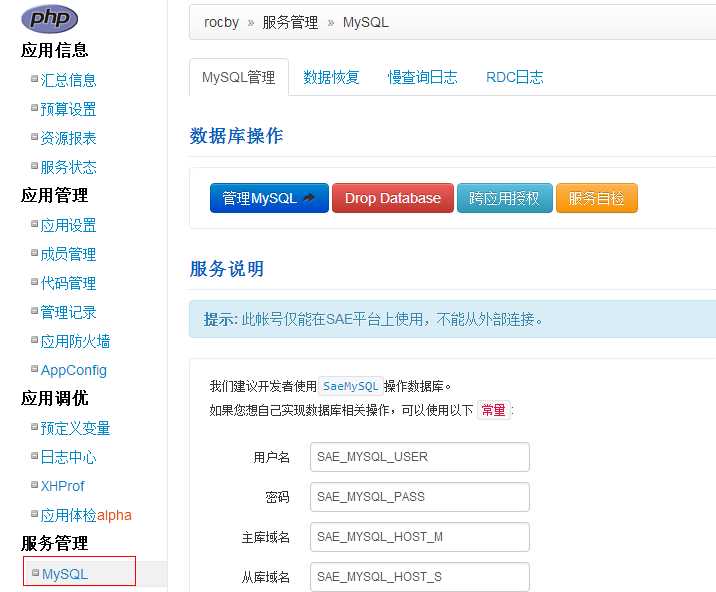Click 主库域名 field SAE_MYSQL_HOST_M
Screen dimensions: 716x592
point(420,537)
